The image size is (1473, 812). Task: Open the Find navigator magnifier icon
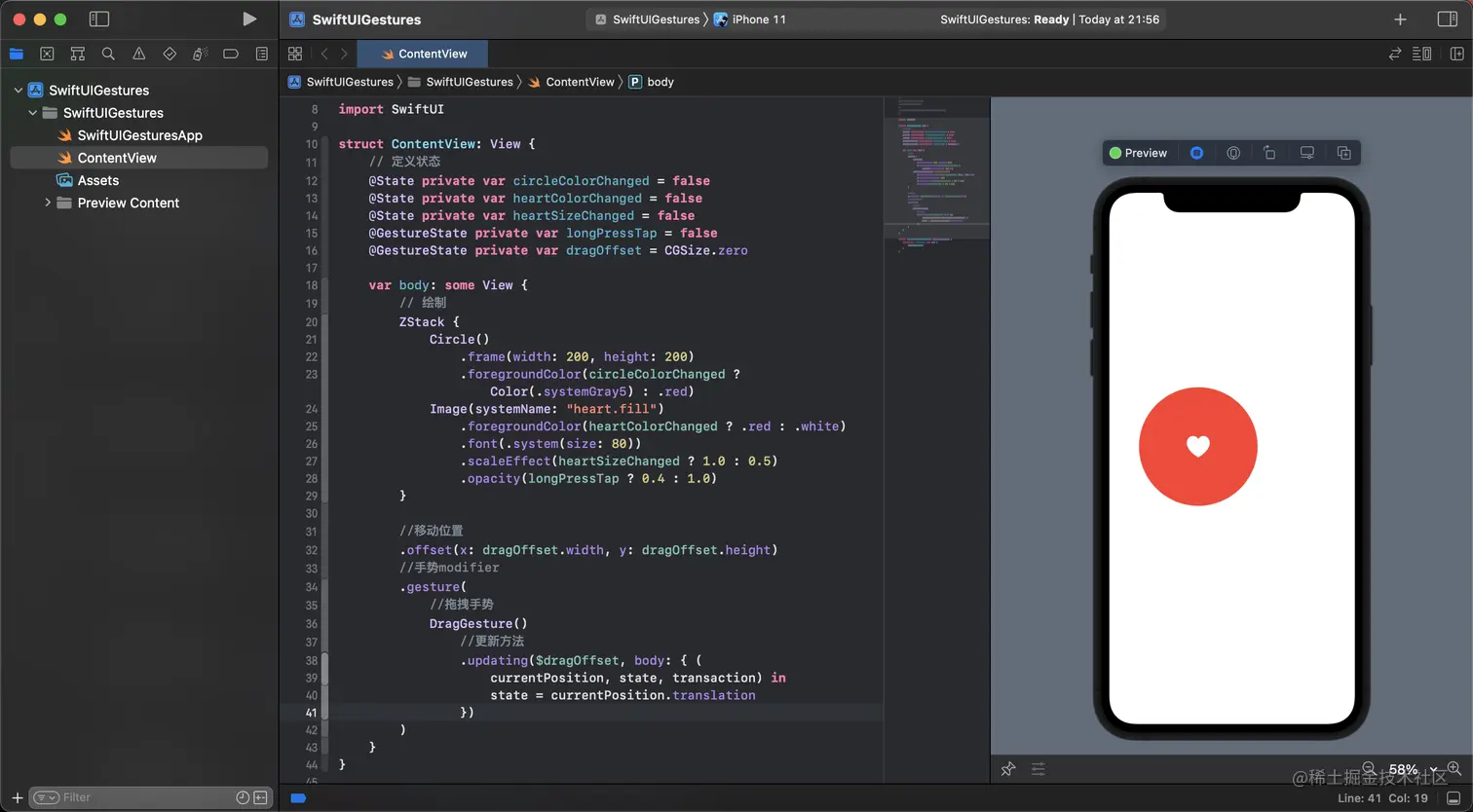coord(108,54)
